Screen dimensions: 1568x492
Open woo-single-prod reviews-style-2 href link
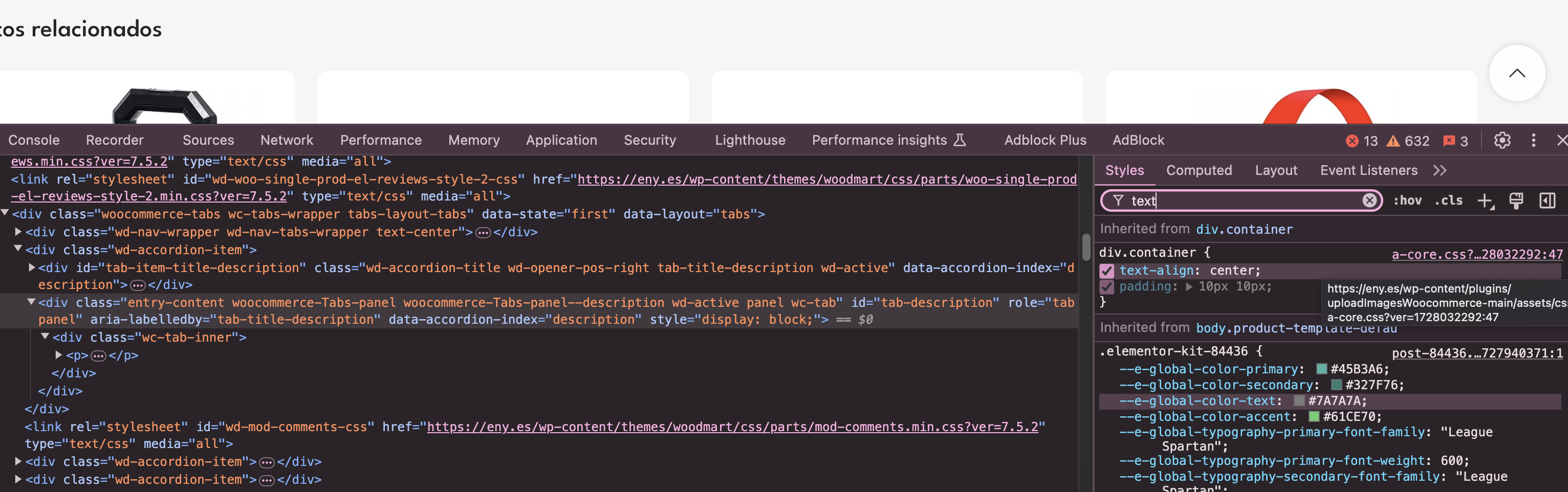click(x=827, y=180)
